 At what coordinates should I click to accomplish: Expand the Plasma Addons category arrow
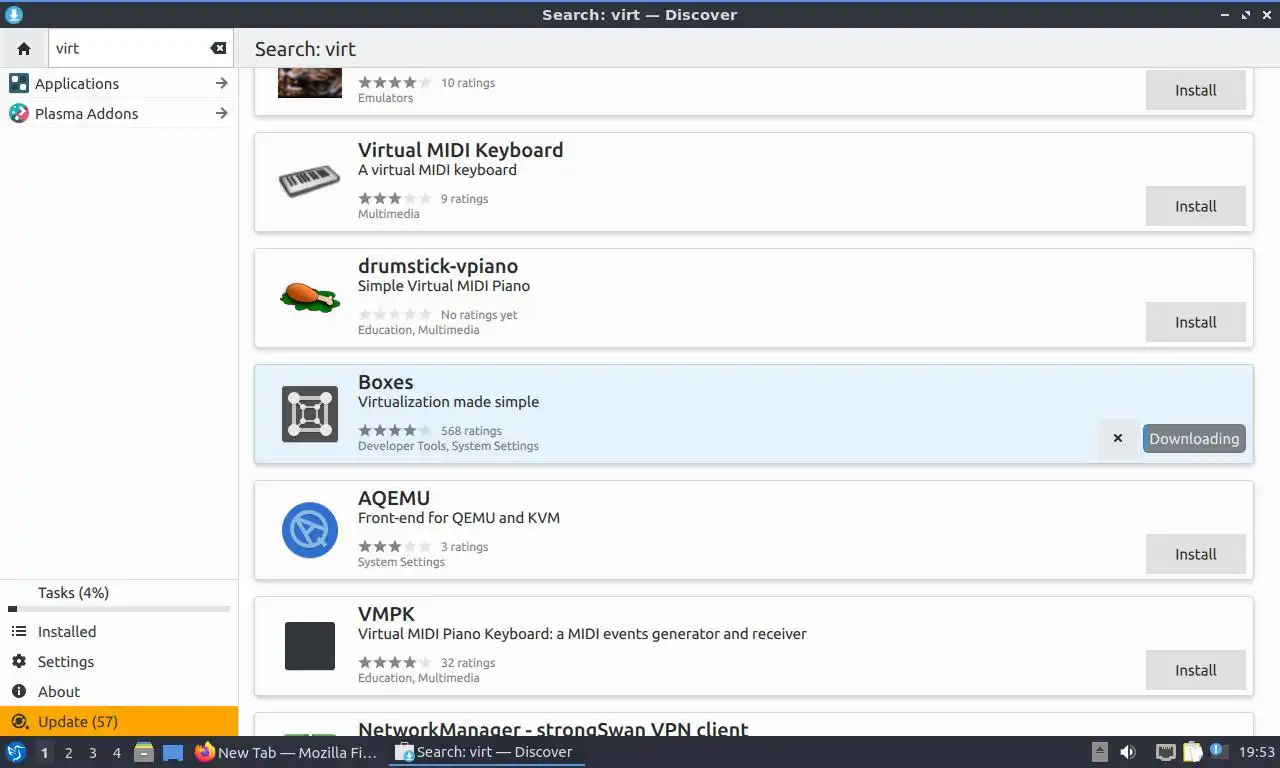click(221, 113)
